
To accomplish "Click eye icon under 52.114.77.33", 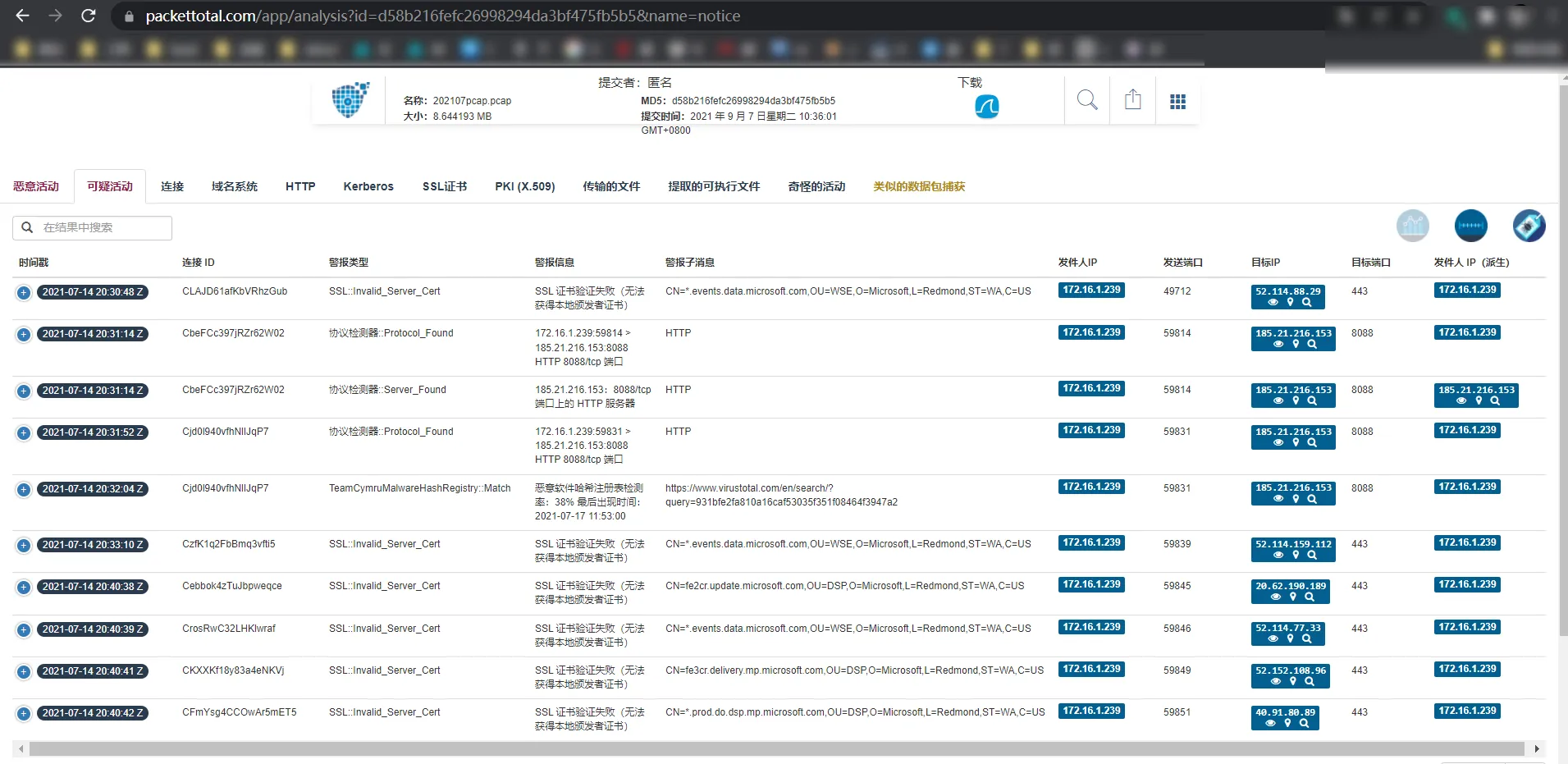I will click(1273, 638).
